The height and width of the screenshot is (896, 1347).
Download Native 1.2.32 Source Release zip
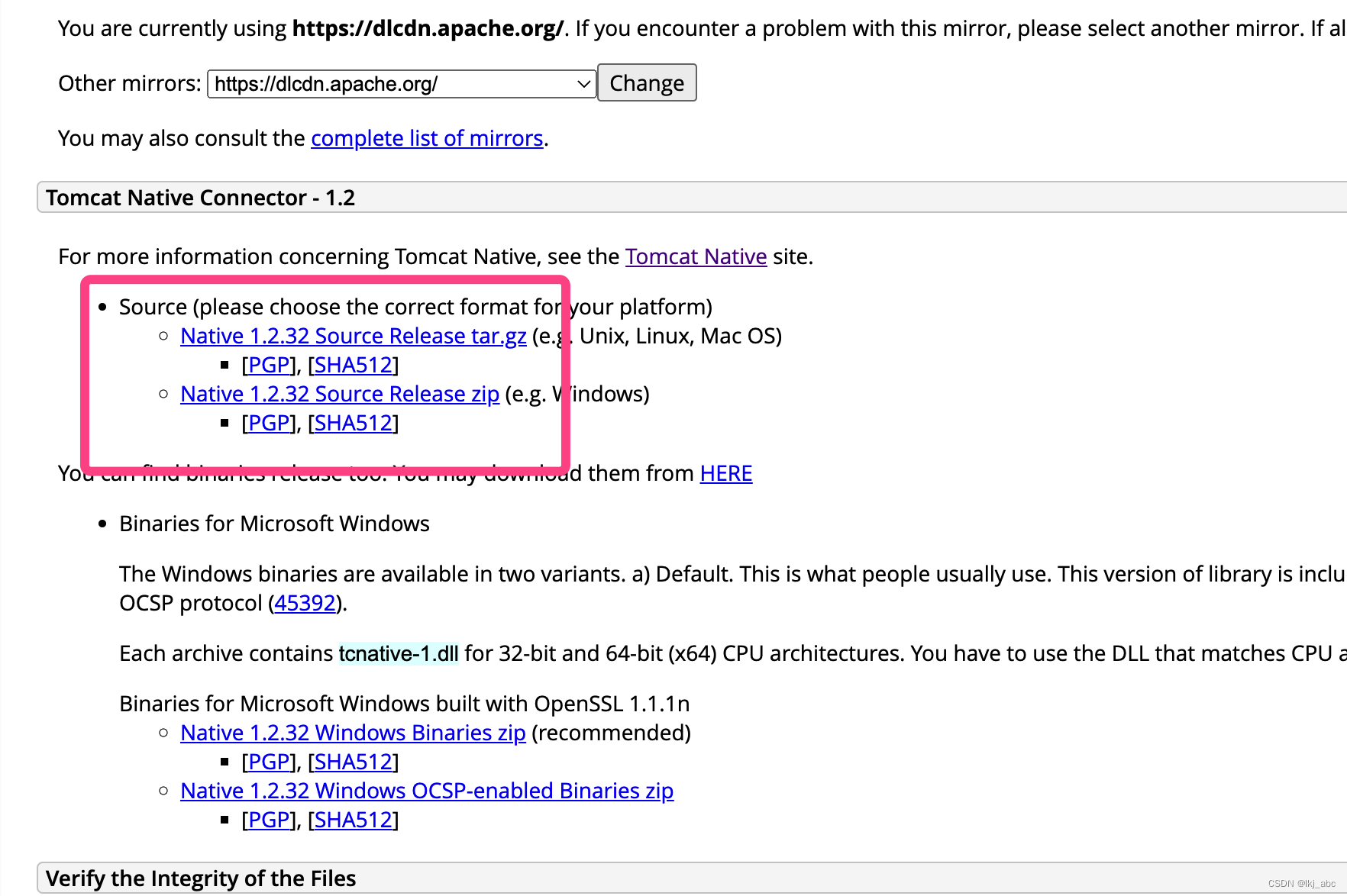pyautogui.click(x=340, y=394)
